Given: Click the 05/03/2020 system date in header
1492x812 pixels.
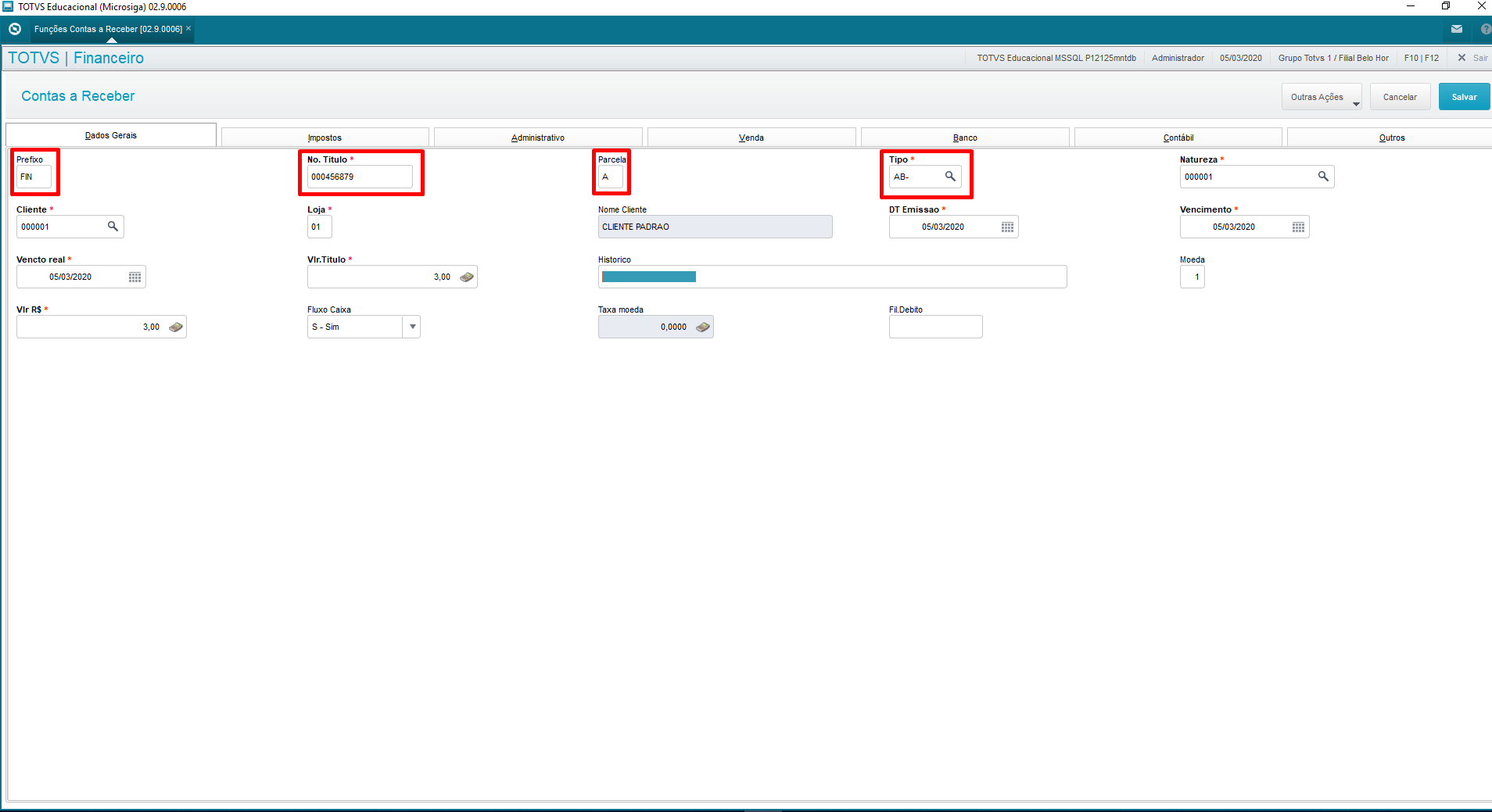Looking at the screenshot, I should tap(1241, 58).
